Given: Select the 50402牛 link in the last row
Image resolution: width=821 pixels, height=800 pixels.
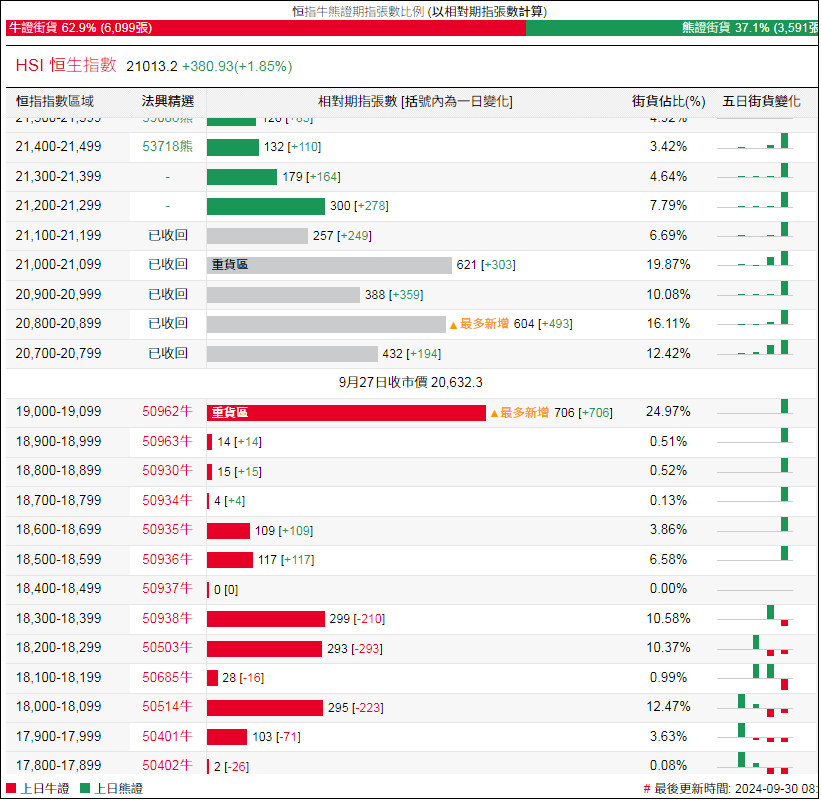Looking at the screenshot, I should (167, 766).
